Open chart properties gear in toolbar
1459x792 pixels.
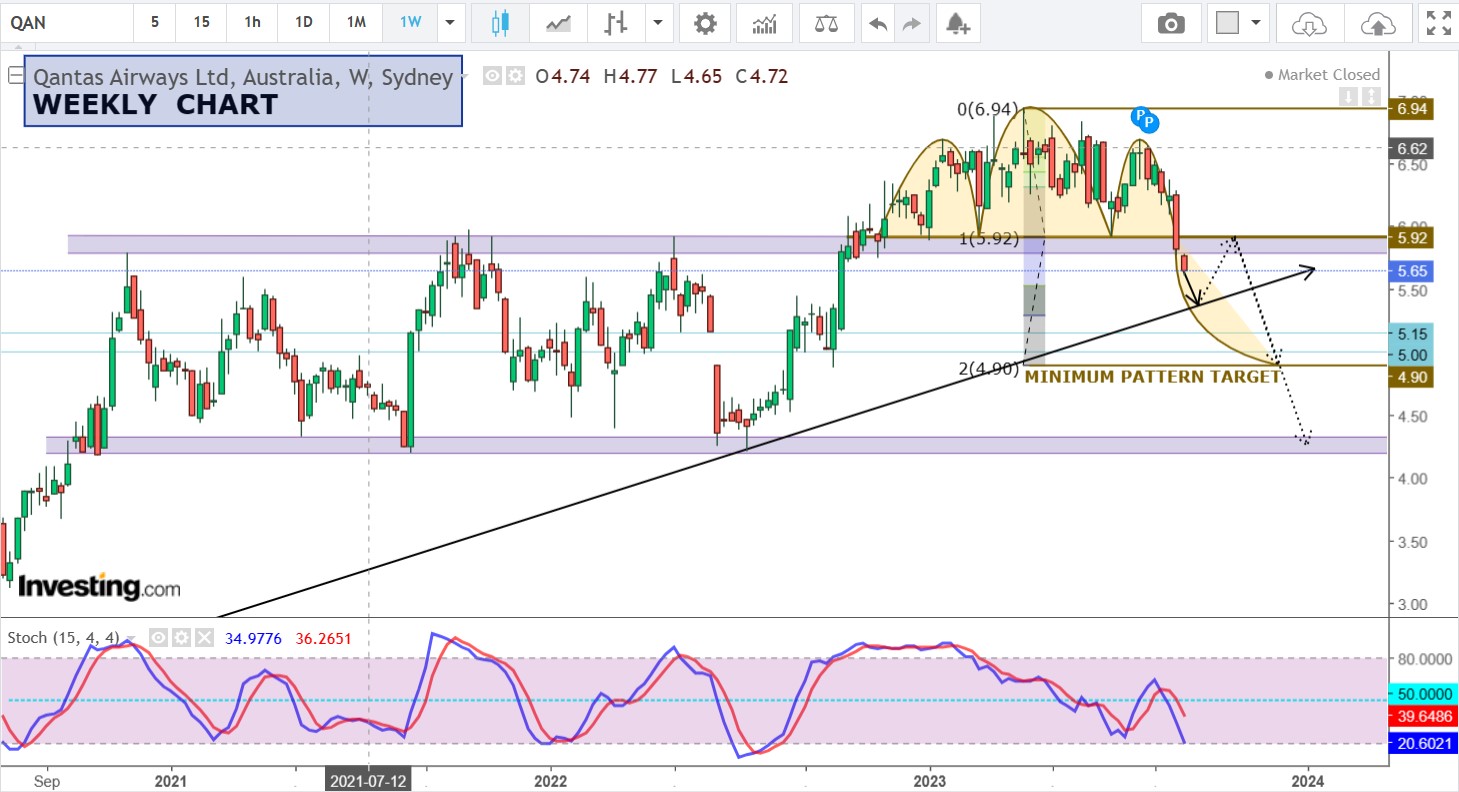coord(705,22)
